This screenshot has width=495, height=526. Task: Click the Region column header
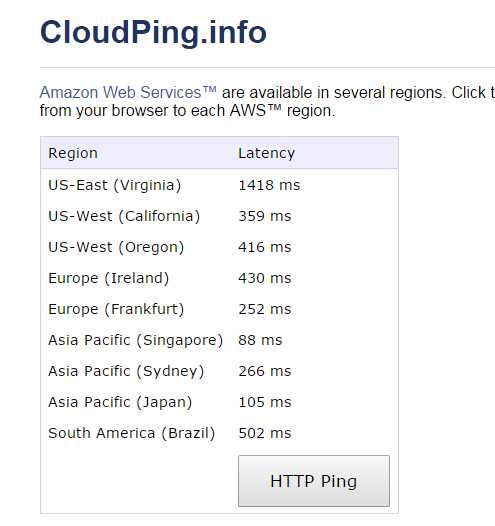tap(73, 153)
